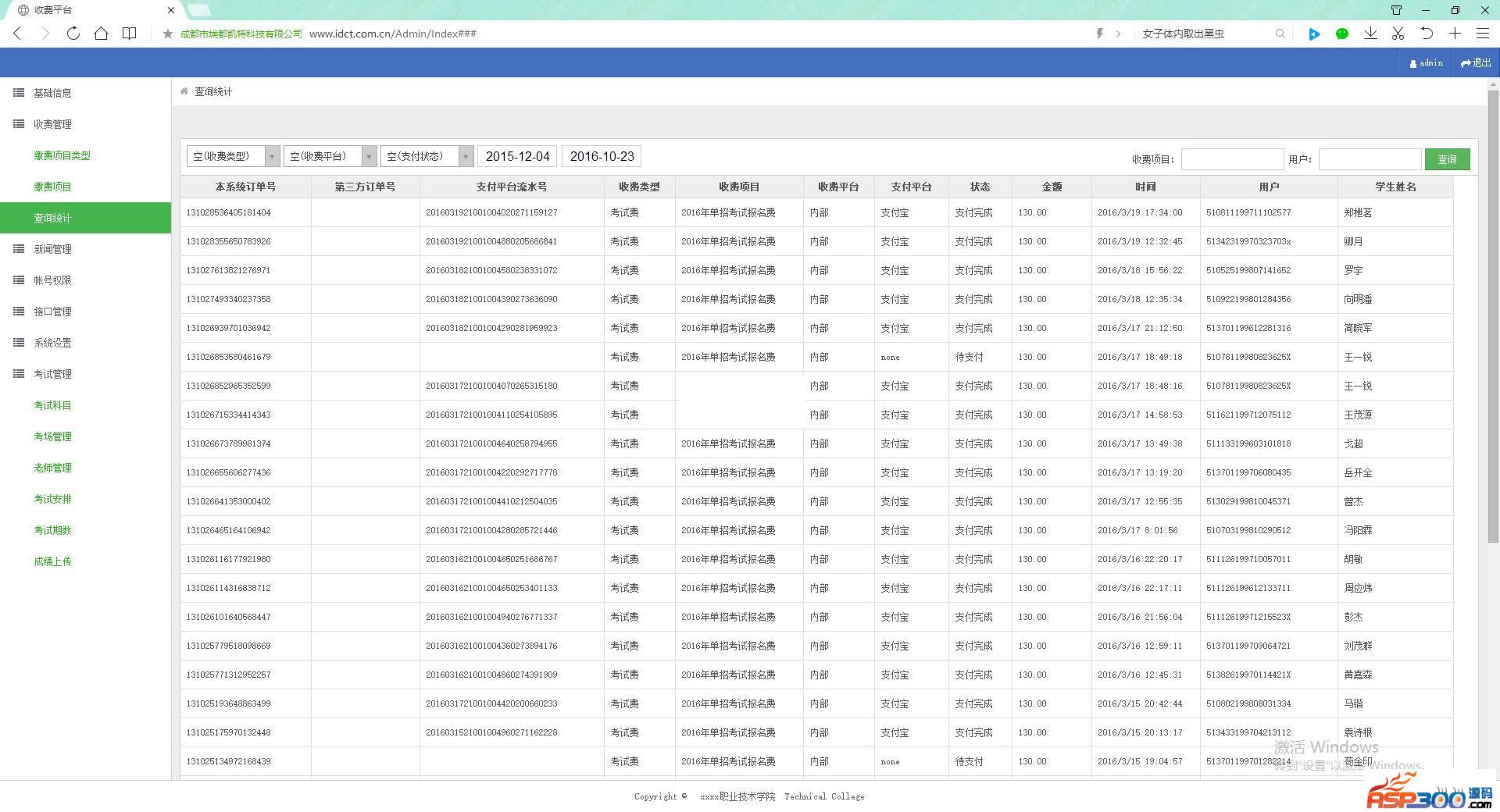This screenshot has height=812, width=1500.
Task: Open browser hamburger menu icon
Action: click(x=1482, y=34)
